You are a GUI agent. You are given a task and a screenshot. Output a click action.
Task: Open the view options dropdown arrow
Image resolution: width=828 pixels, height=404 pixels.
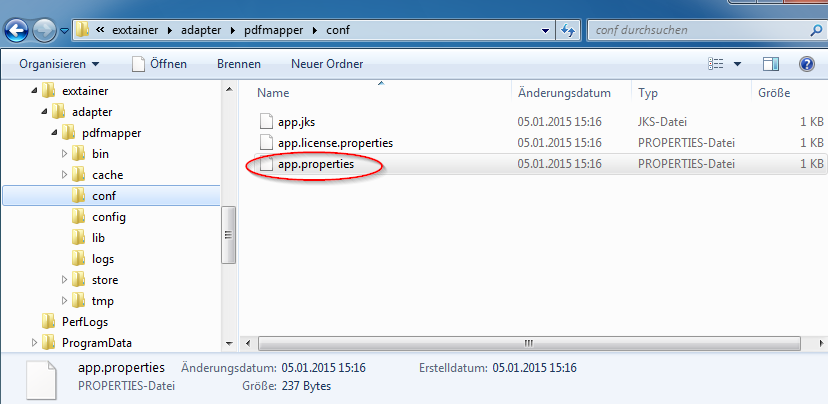tap(737, 64)
